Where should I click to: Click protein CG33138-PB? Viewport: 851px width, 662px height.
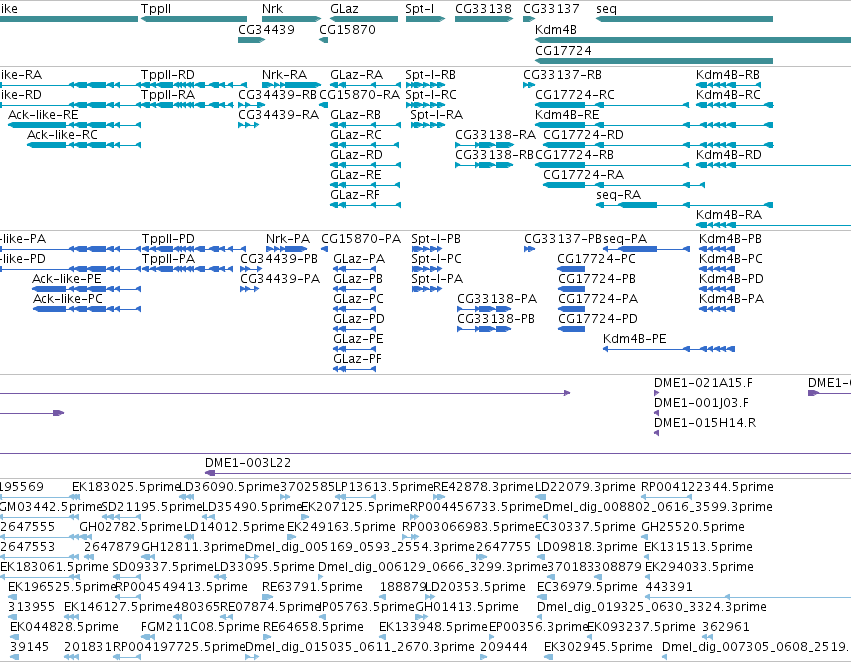484,329
